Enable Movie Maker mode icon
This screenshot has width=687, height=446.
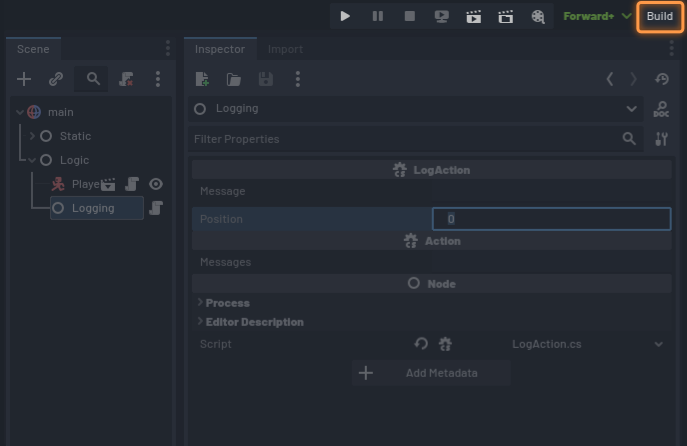coord(538,16)
